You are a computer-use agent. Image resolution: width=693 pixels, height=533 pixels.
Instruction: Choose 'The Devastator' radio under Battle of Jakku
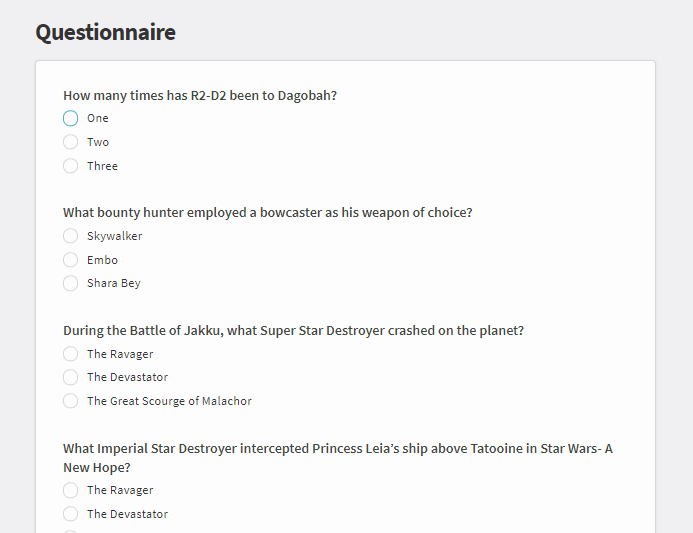tap(70, 377)
